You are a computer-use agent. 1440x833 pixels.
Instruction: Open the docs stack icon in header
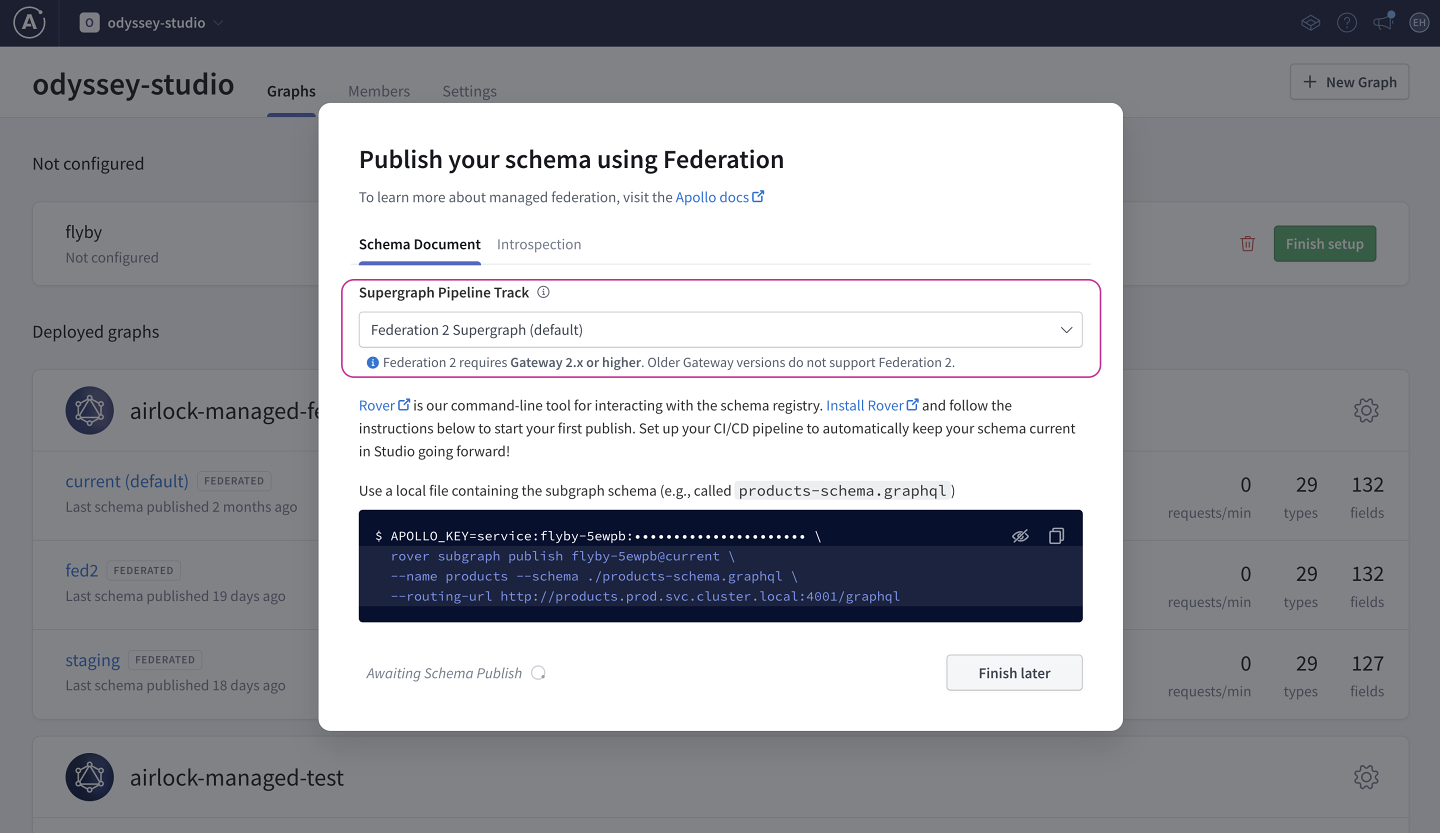click(x=1310, y=22)
